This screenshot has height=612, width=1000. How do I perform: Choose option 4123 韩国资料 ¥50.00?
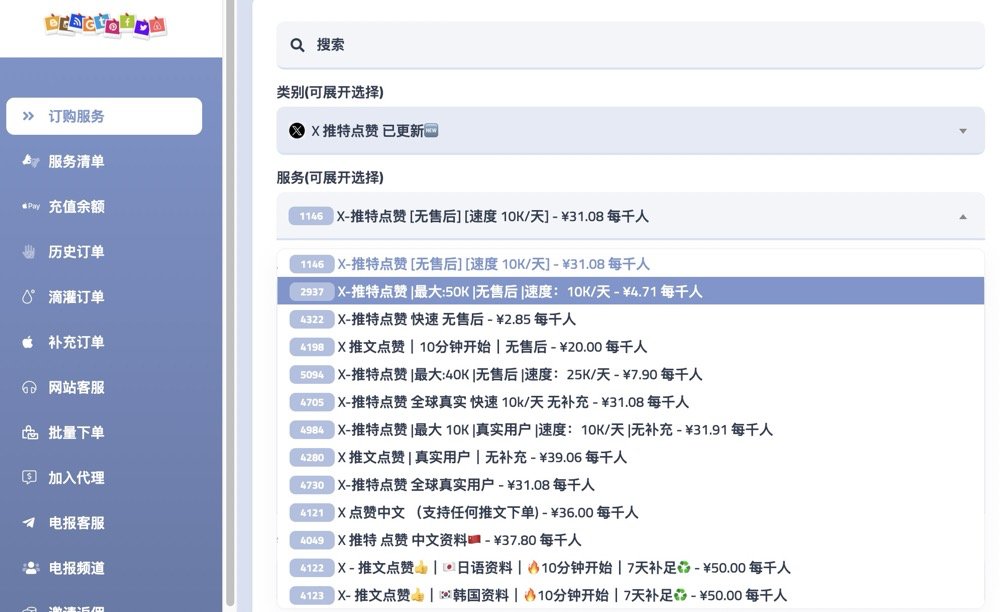tap(630, 595)
